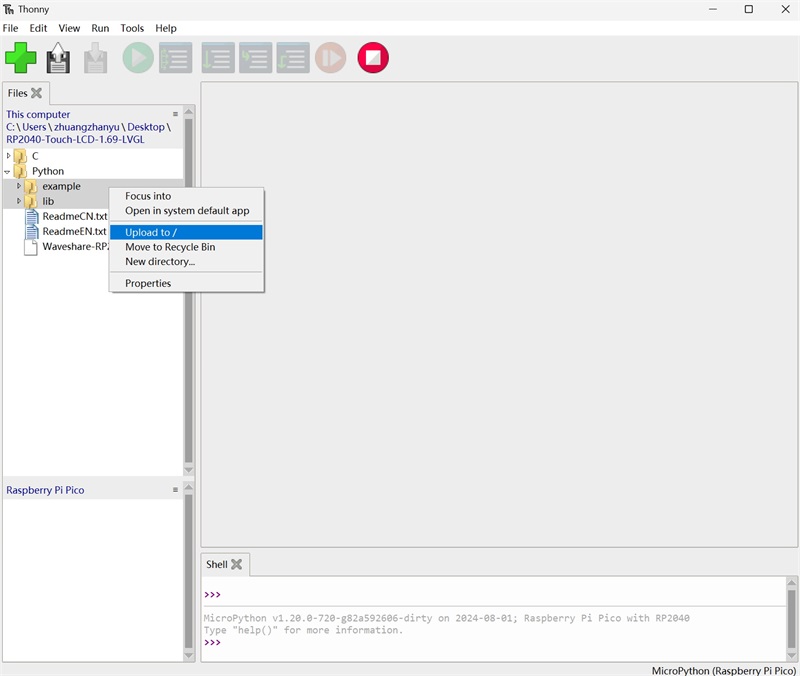The image size is (800, 676).
Task: Select ReadmeCN.txt file name
Action: click(x=74, y=216)
